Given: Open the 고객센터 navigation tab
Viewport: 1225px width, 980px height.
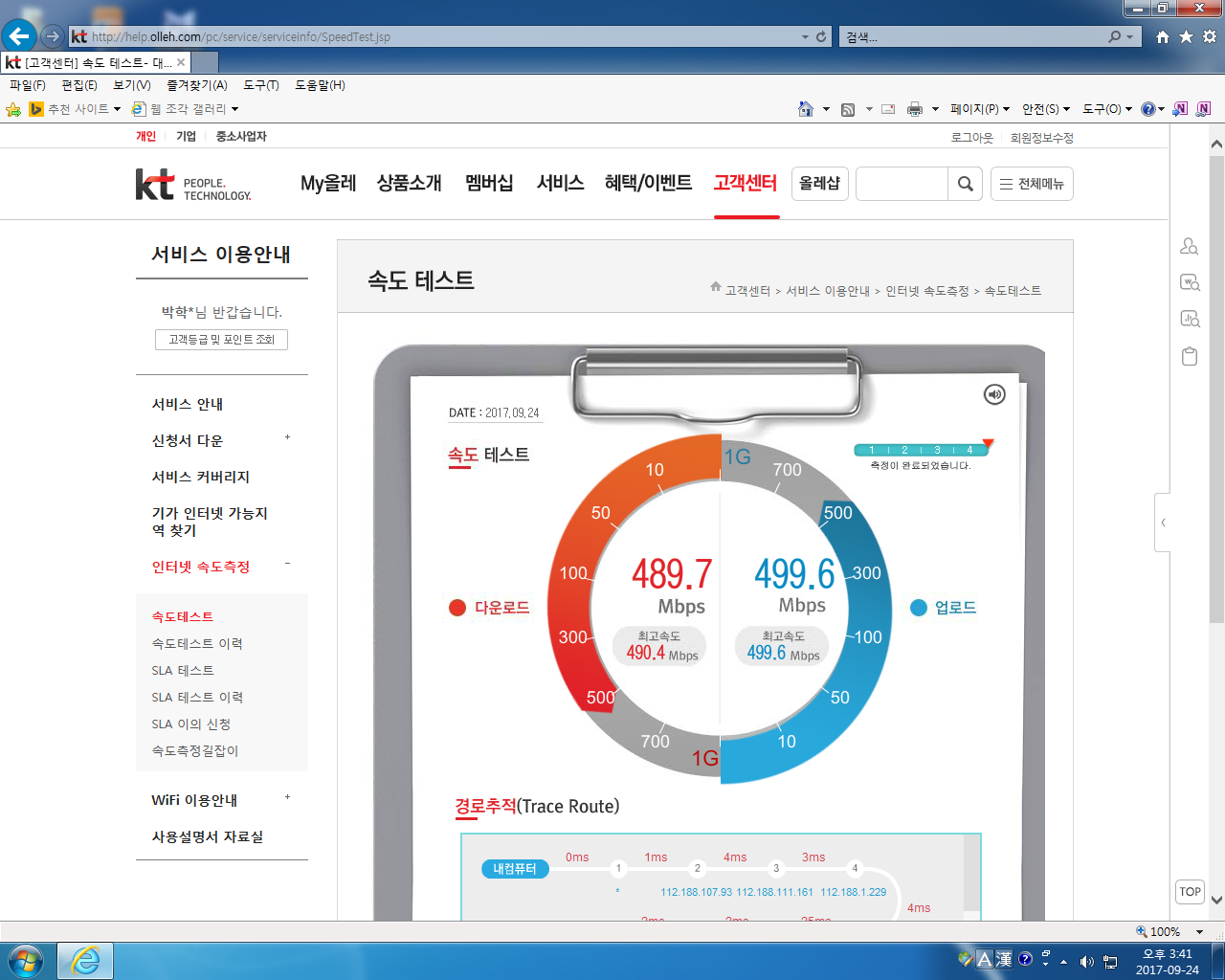Looking at the screenshot, I should coord(746,183).
